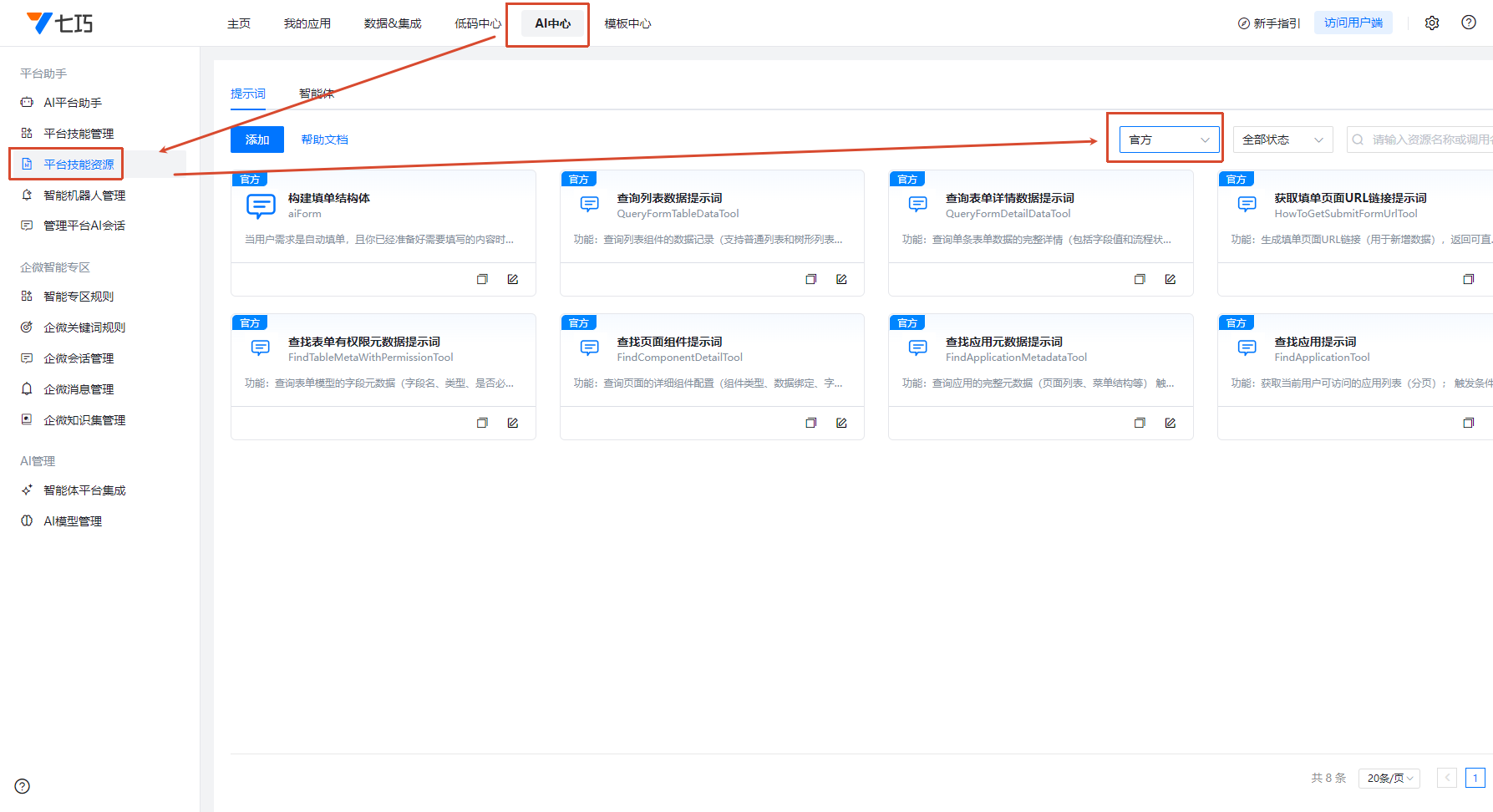1493x812 pixels.
Task: Click the 企微消息管理 bell icon
Action: click(x=27, y=389)
